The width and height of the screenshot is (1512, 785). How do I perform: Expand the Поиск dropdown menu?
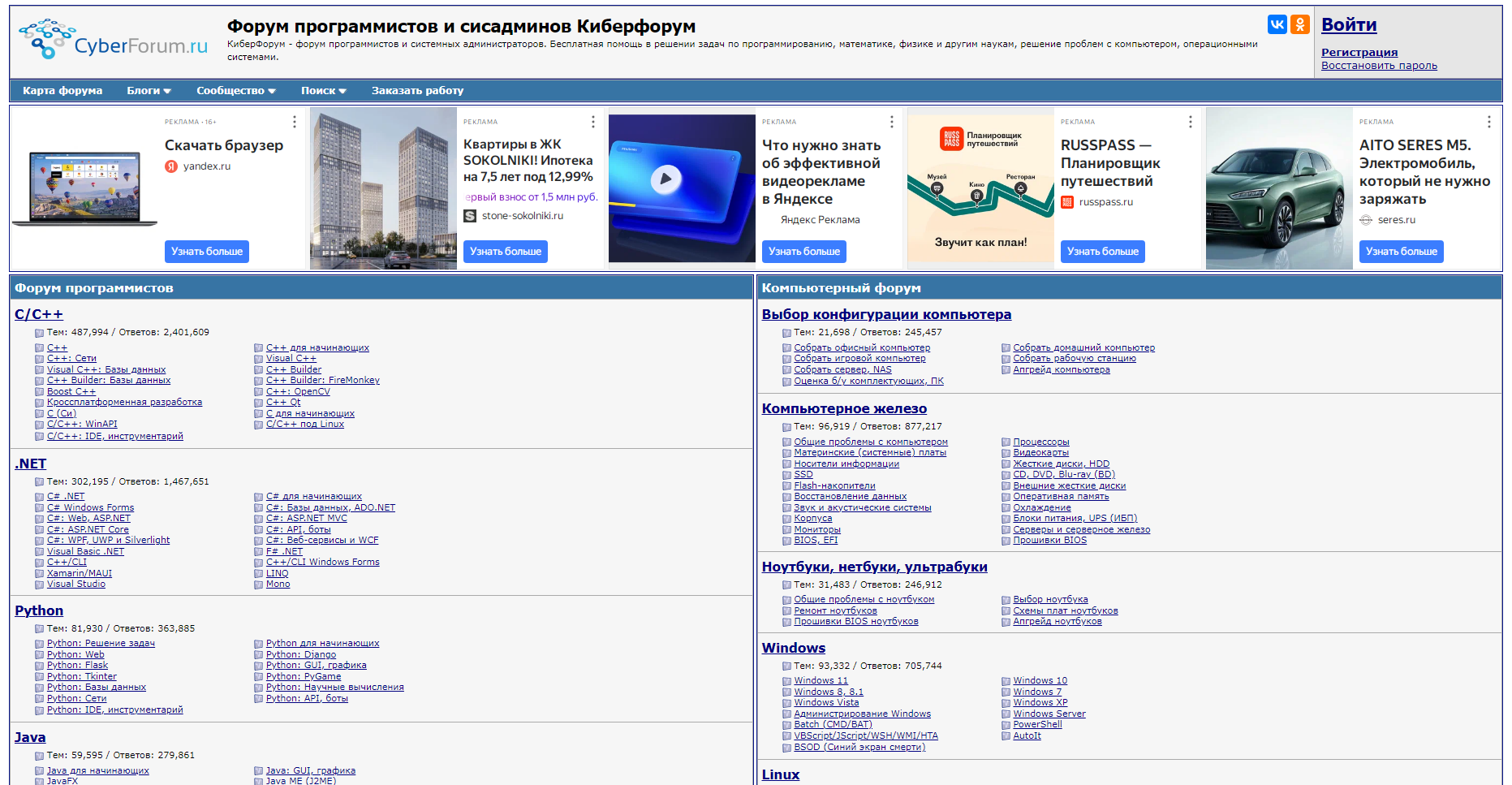pos(324,91)
